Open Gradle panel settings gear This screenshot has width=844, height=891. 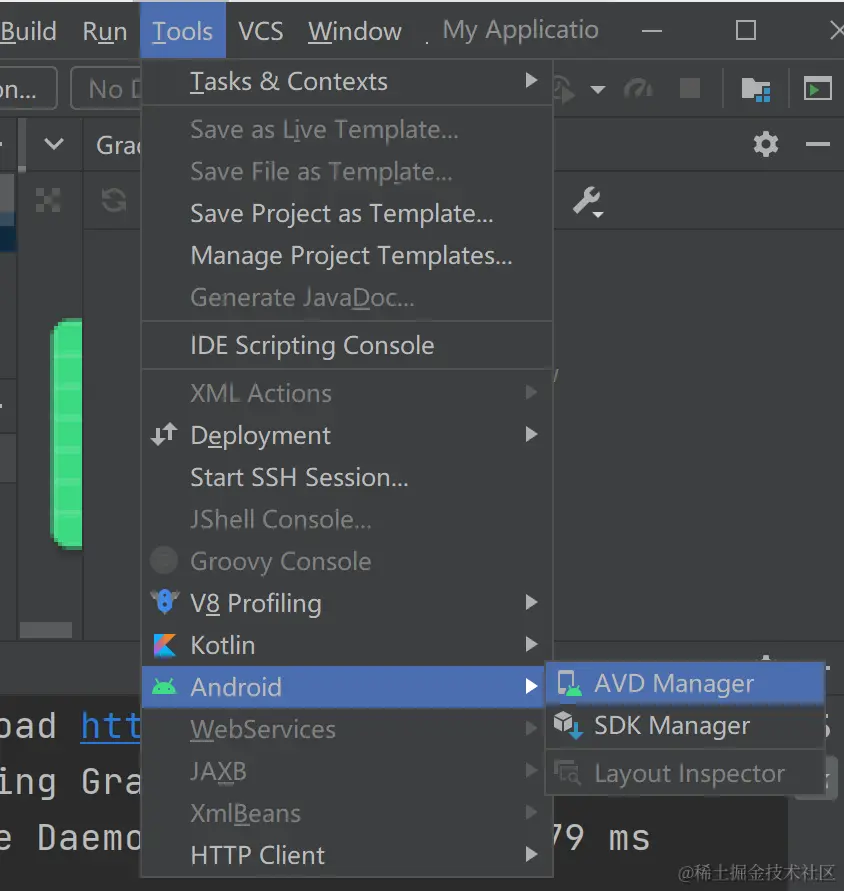766,144
